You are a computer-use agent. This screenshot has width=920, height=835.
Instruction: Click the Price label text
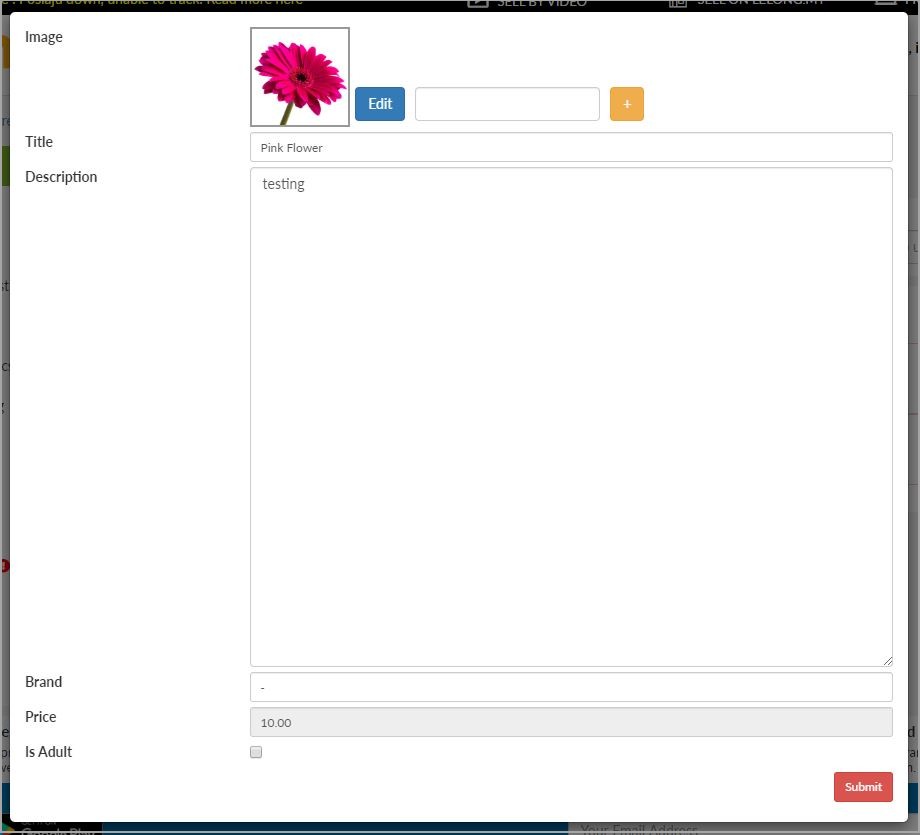(x=40, y=717)
